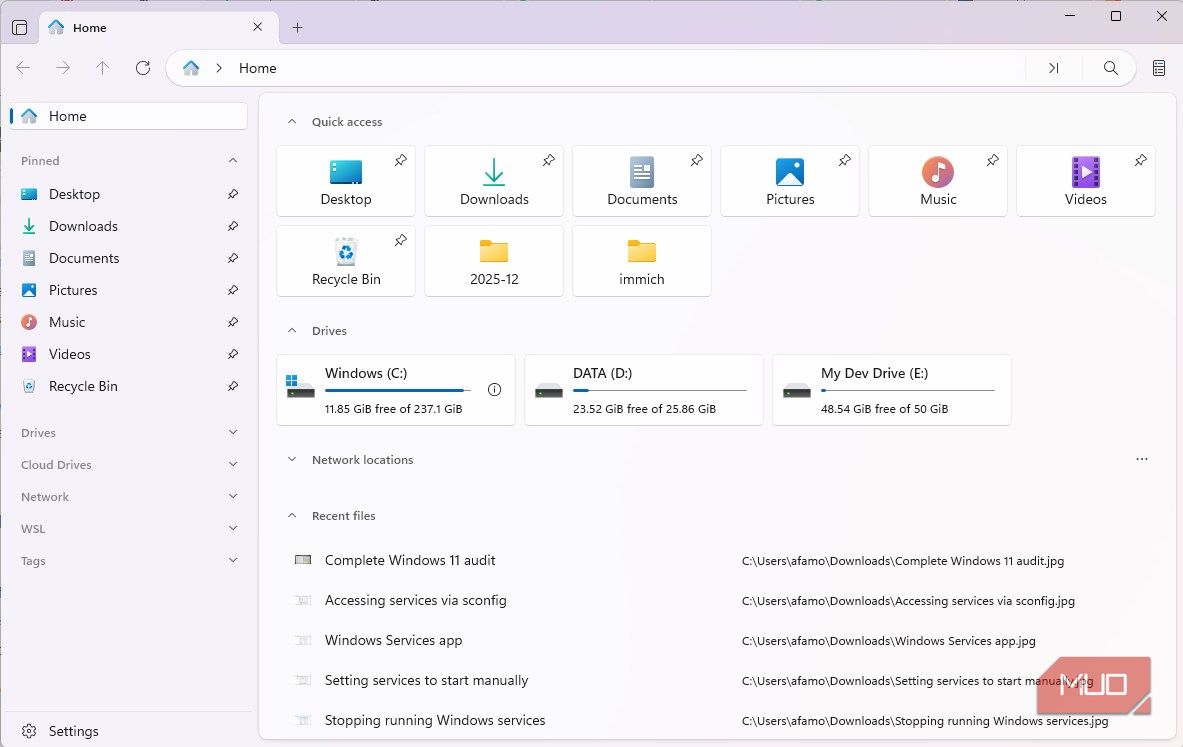The image size is (1183, 747).
Task: Open the Downloads quick access card
Action: 493,181
